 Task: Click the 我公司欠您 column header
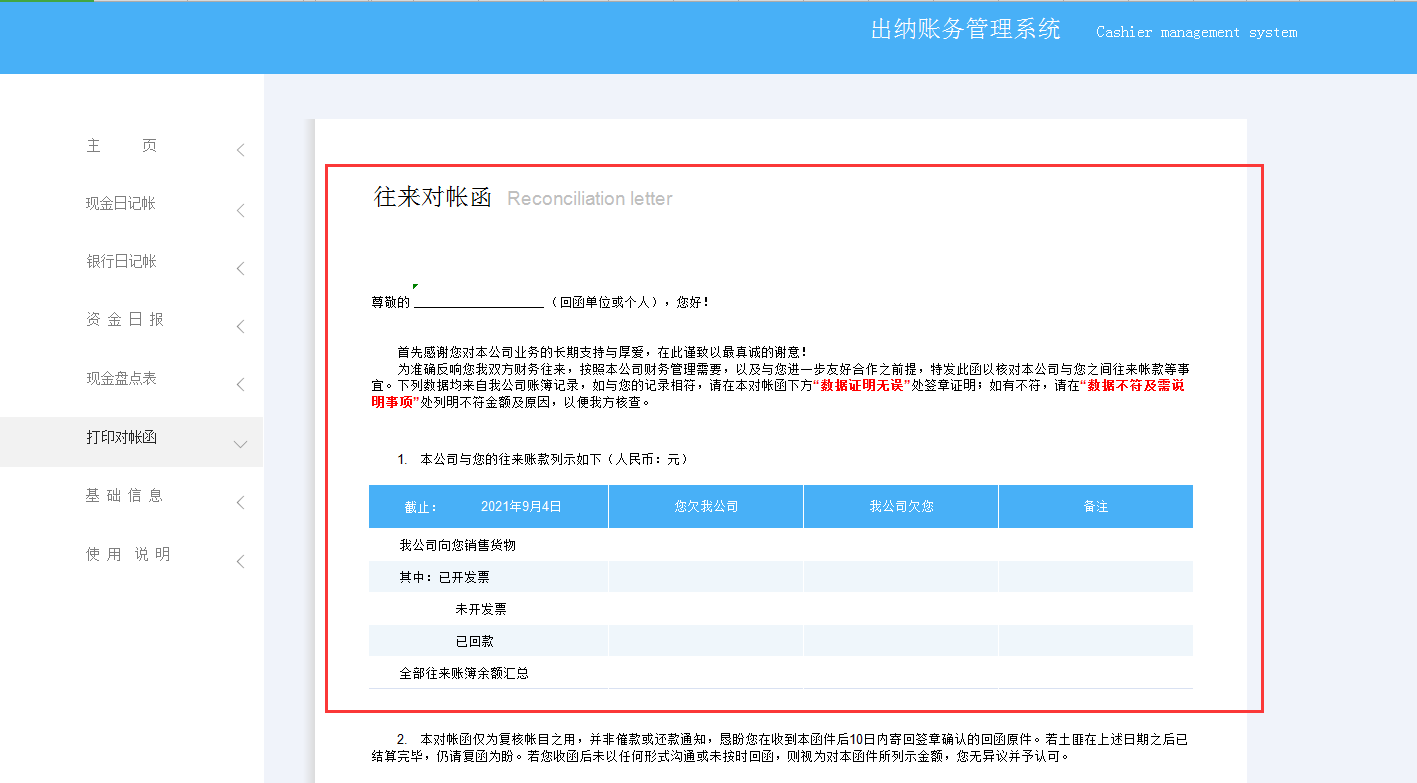pos(900,506)
